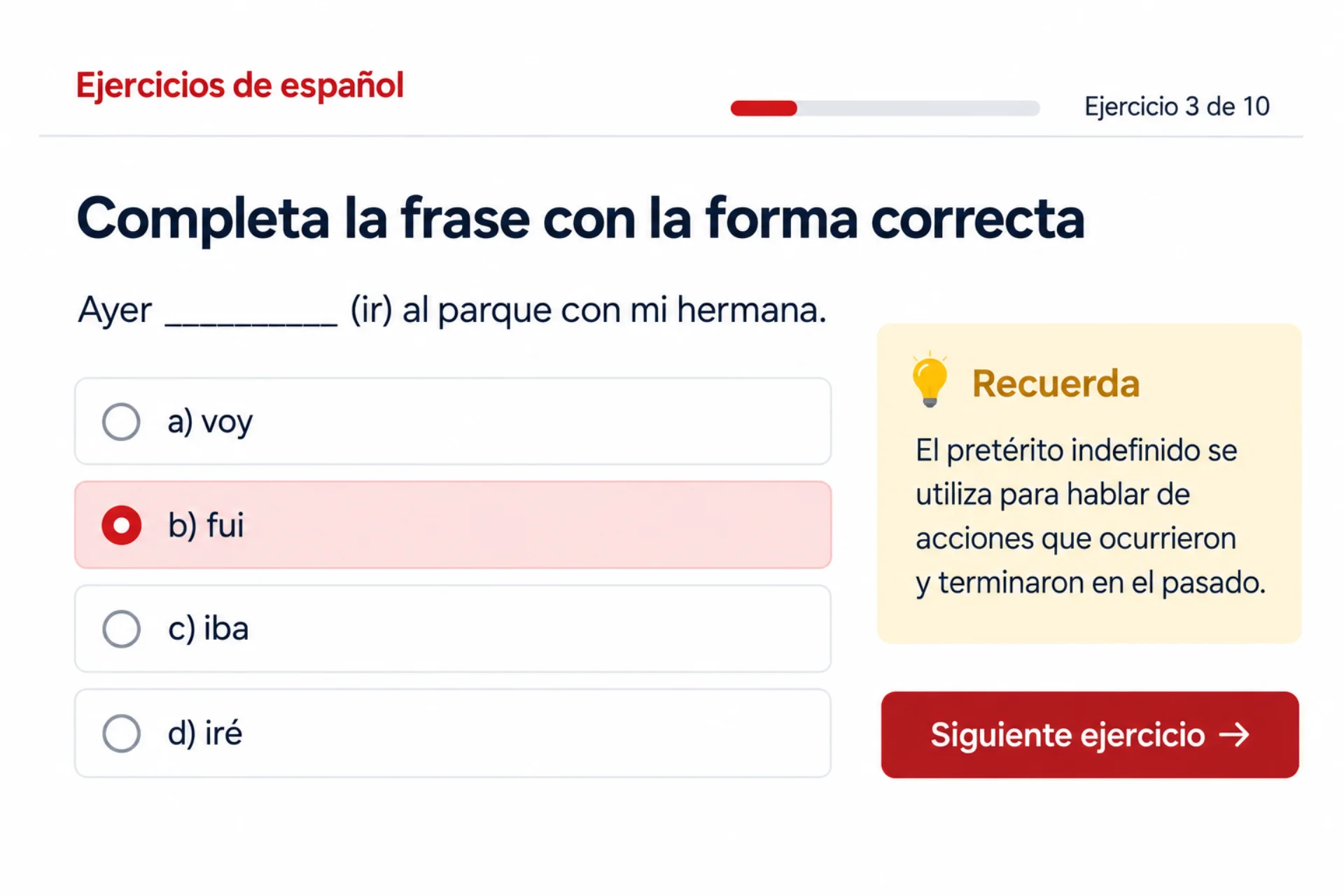
Task: Click the heading Completa la frase con la forma correcta
Action: point(580,218)
